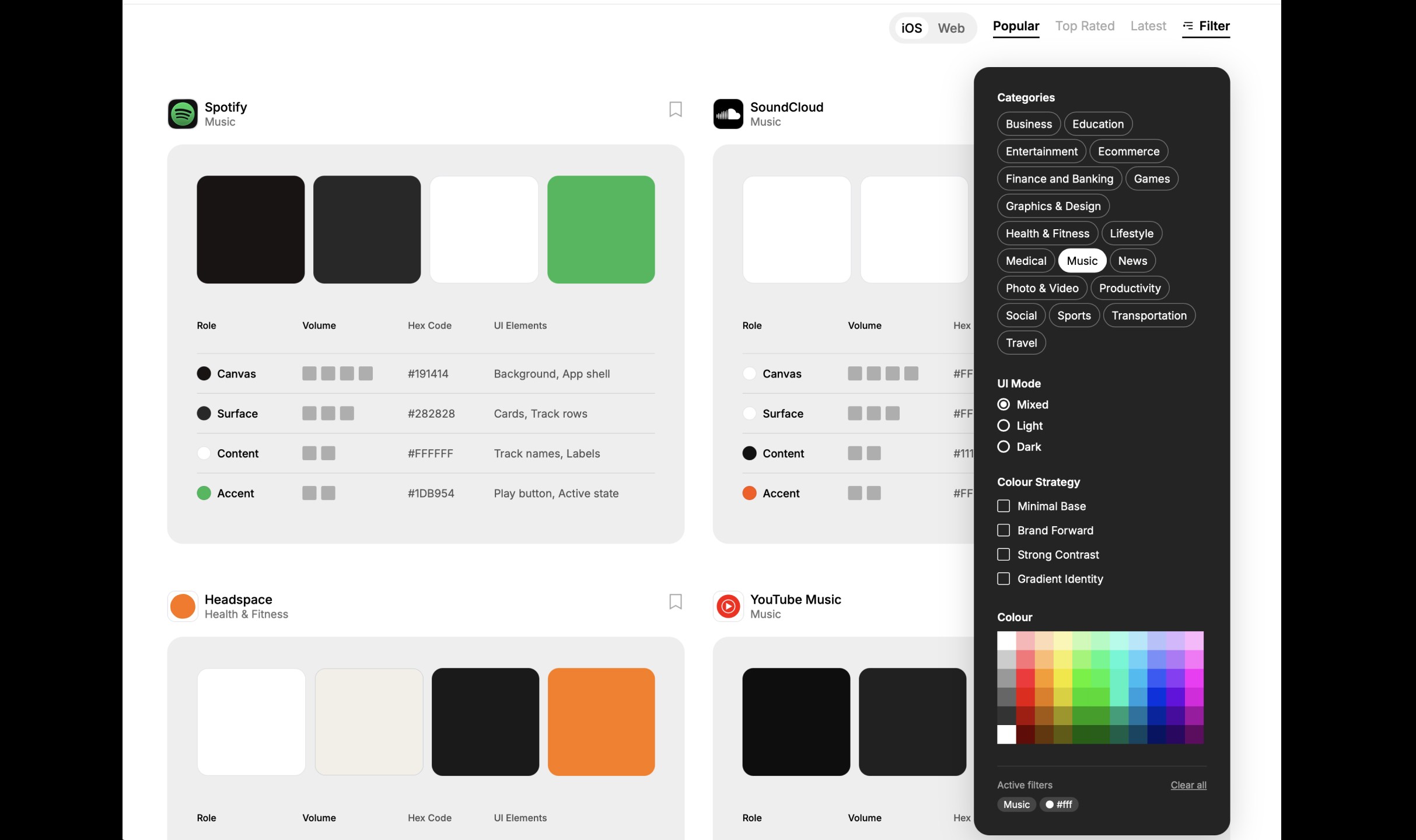
Task: Click Spotify's green Accent swatch
Action: pos(601,229)
